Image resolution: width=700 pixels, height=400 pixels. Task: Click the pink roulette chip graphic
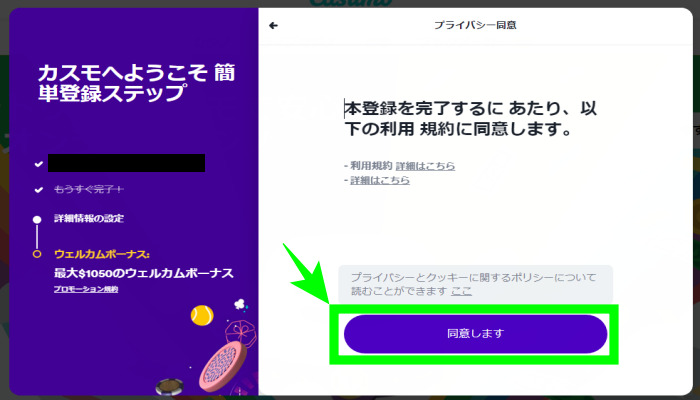(222, 360)
